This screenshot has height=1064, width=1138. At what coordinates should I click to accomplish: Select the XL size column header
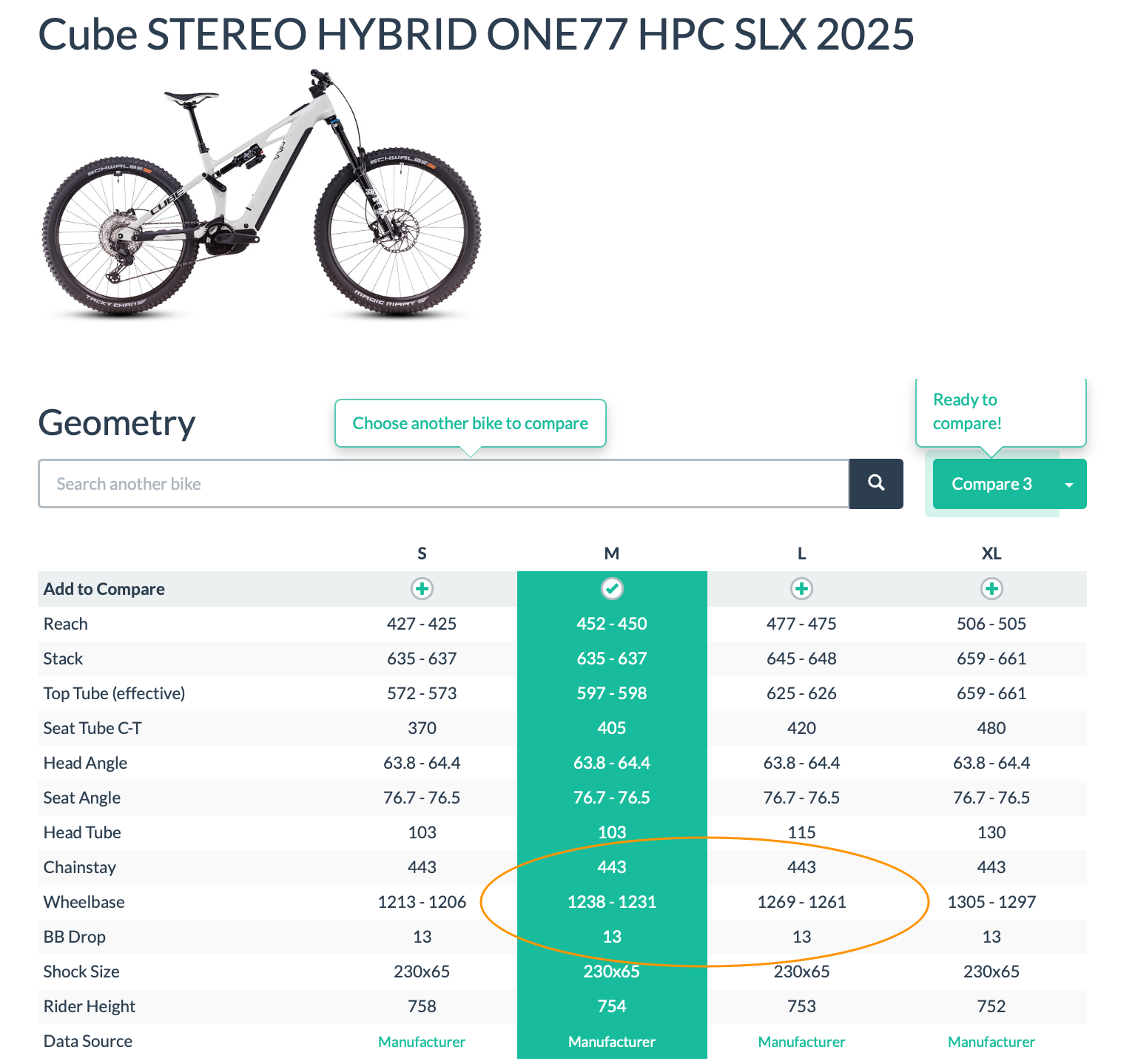(x=991, y=553)
